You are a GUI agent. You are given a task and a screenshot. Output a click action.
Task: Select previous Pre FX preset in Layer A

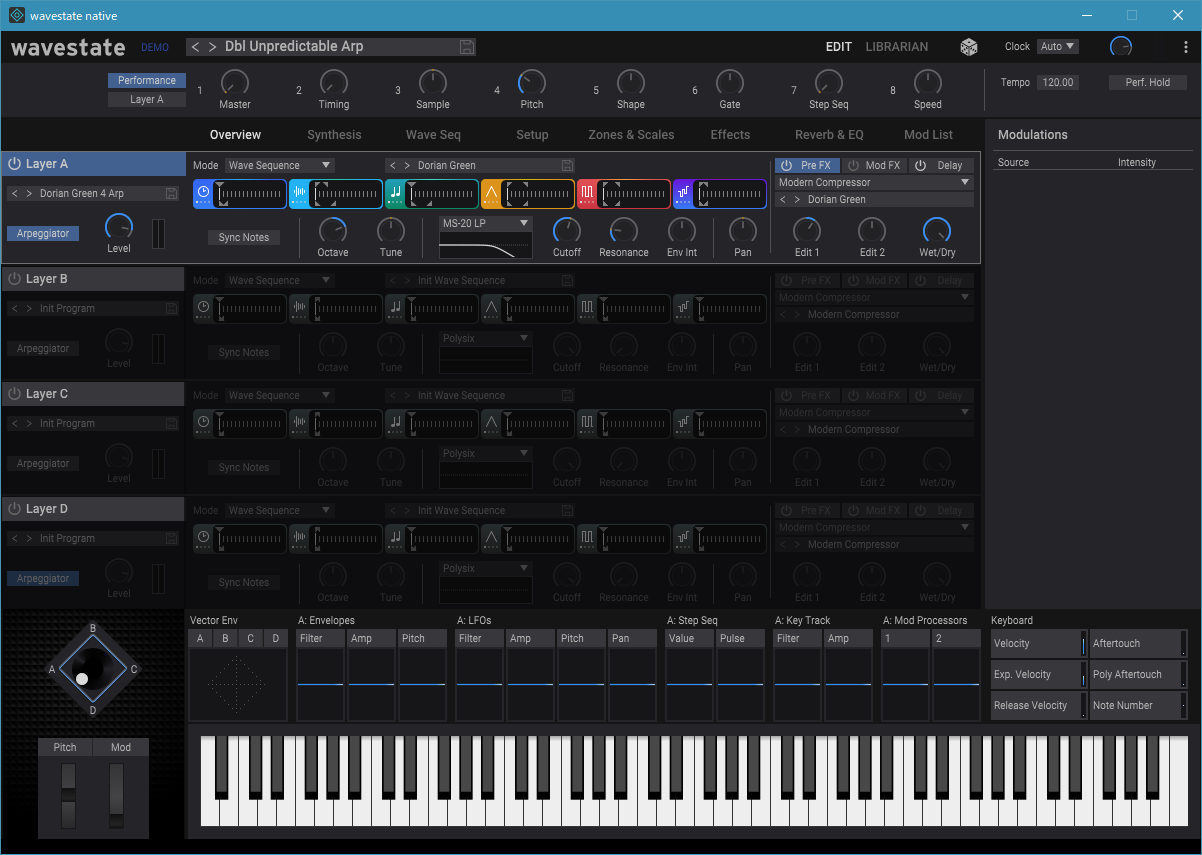point(783,200)
